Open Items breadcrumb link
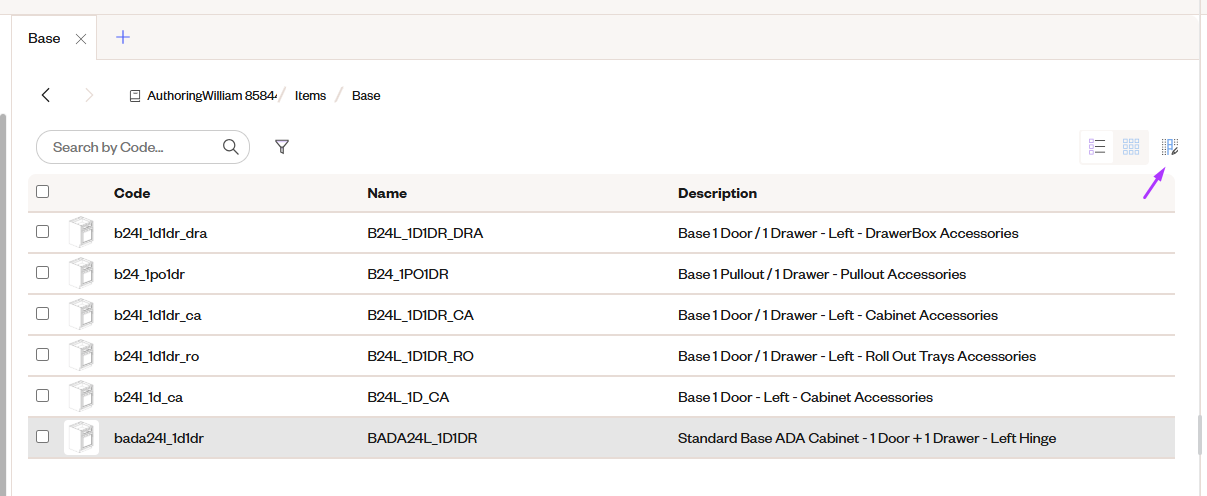The width and height of the screenshot is (1207, 496). 310,96
